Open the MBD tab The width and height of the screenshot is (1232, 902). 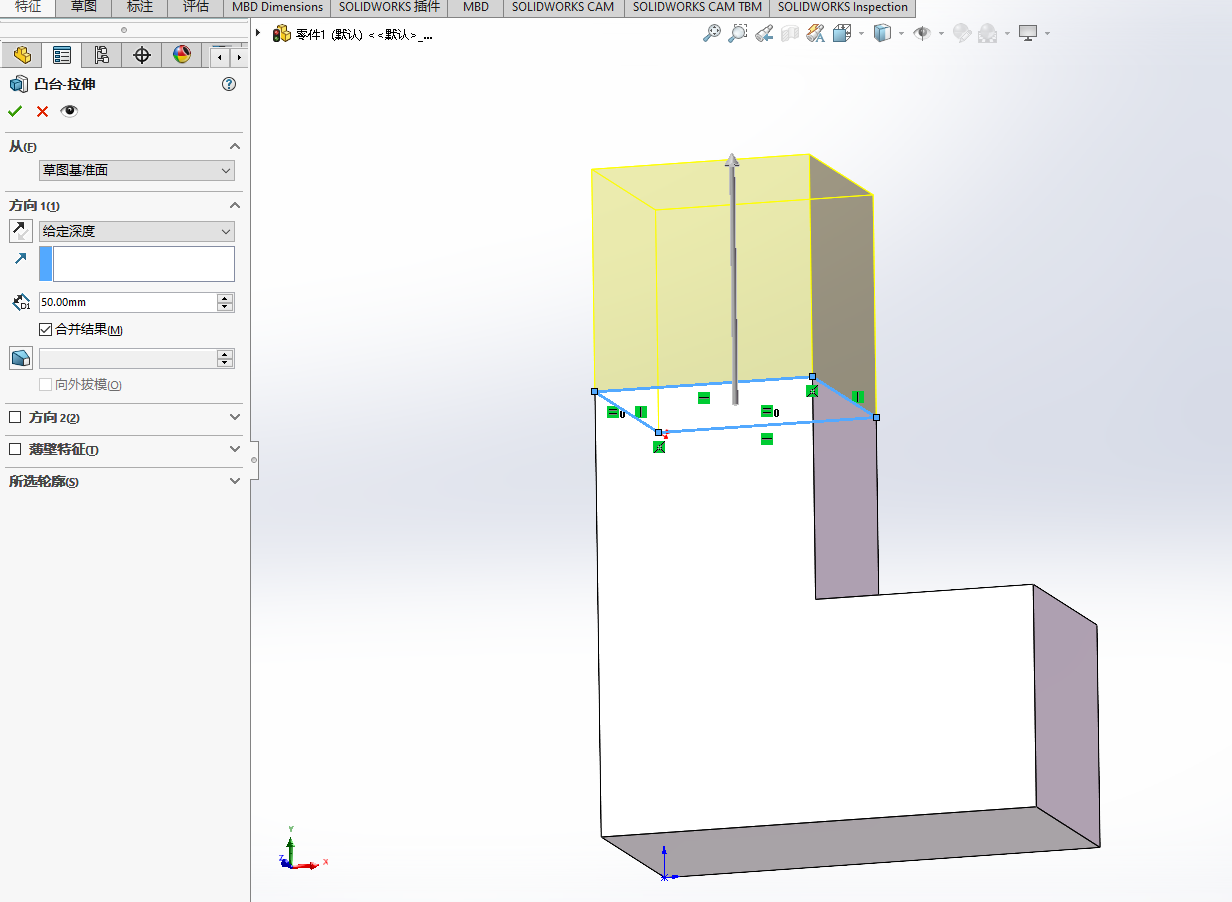tap(476, 7)
